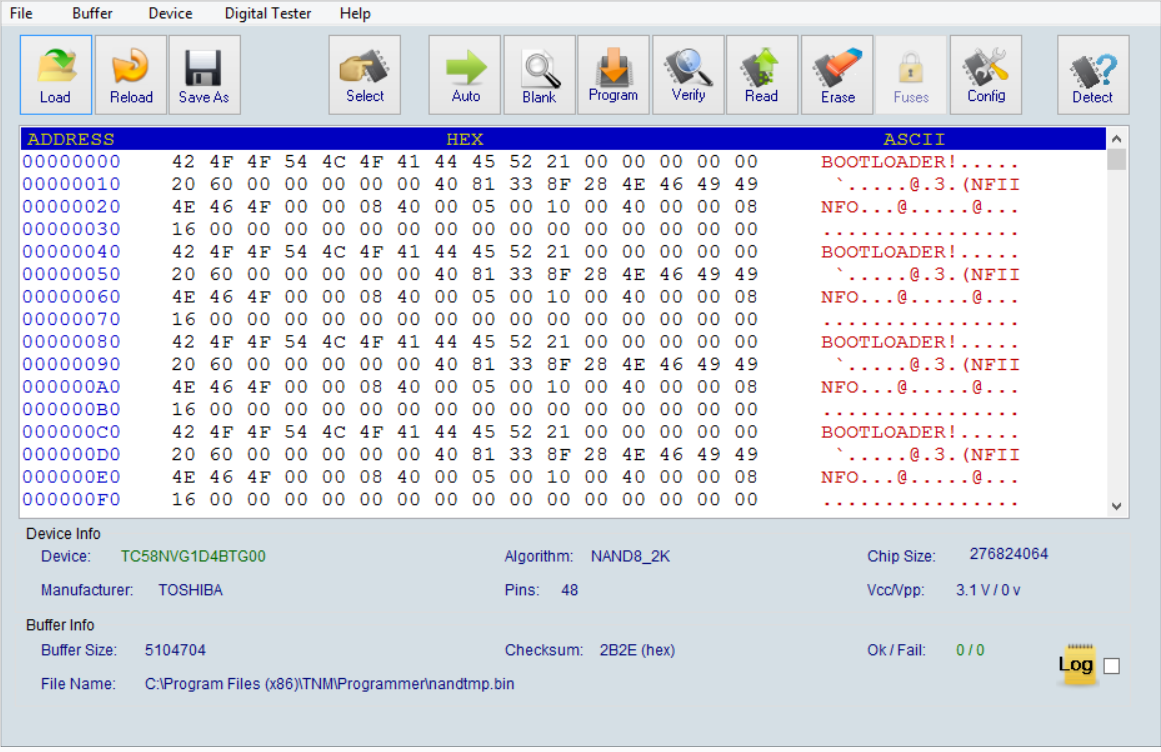Open the Device menu

pyautogui.click(x=169, y=13)
